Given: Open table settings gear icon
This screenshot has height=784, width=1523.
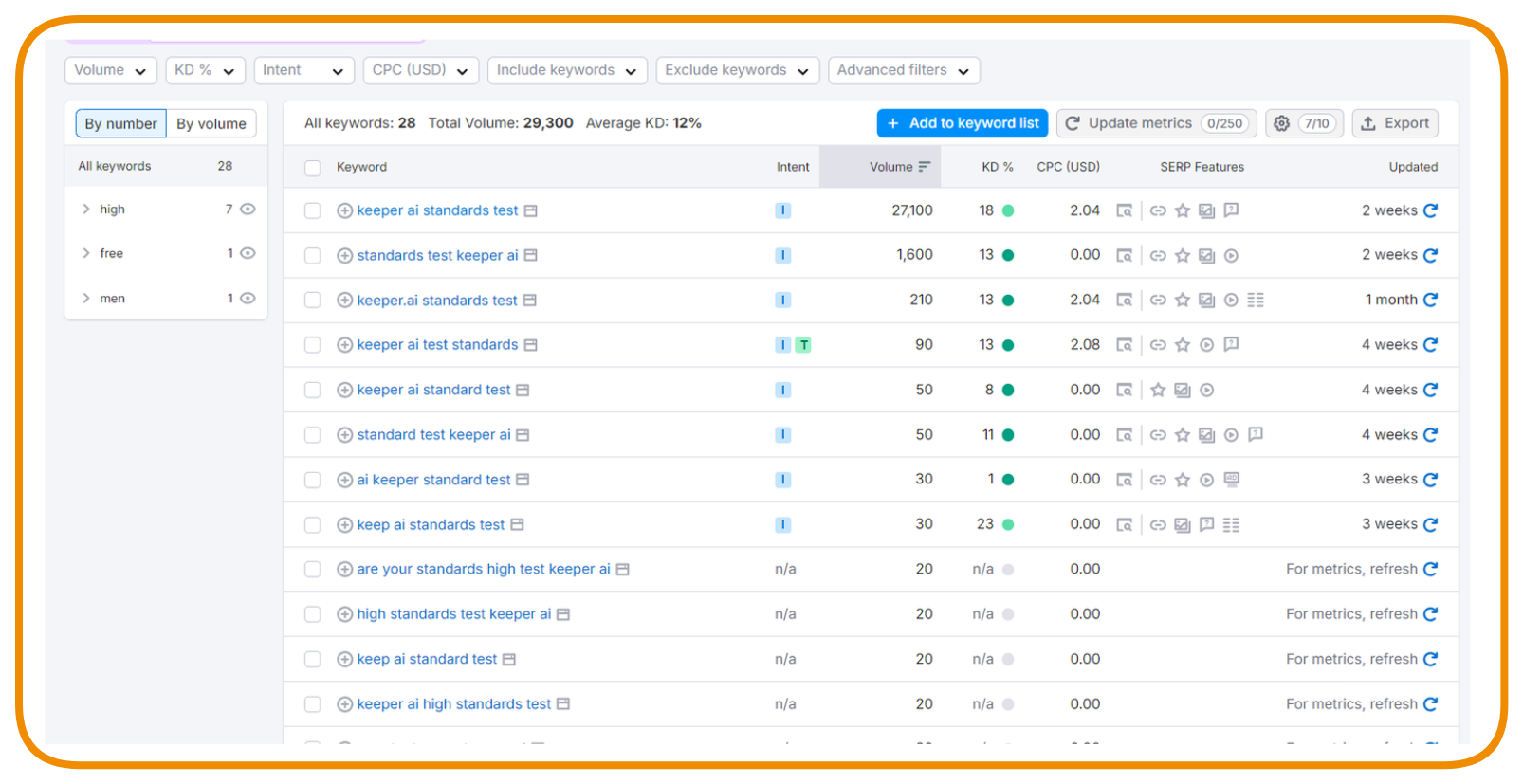Looking at the screenshot, I should [1281, 123].
